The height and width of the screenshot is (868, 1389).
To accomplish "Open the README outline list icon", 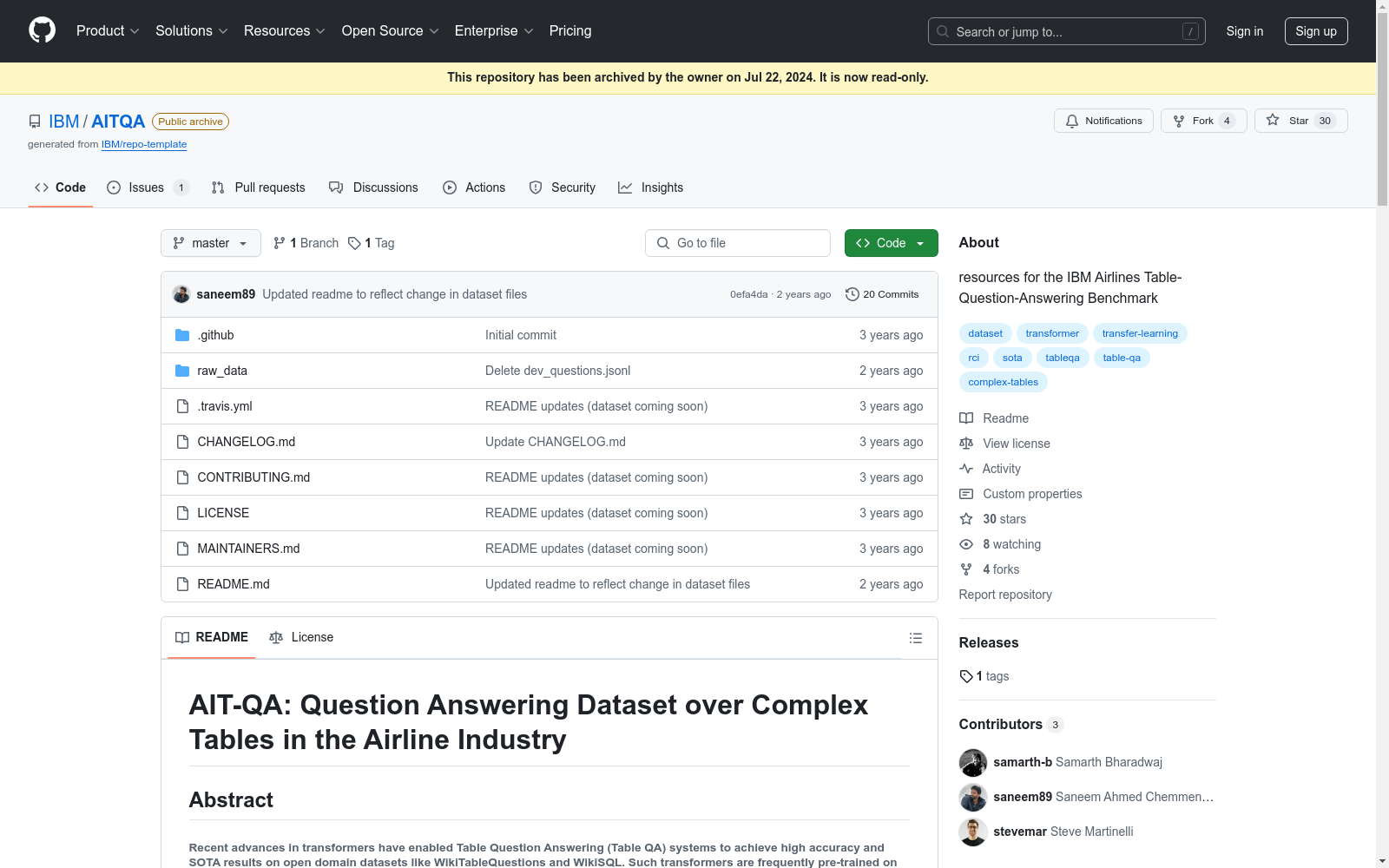I will click(x=916, y=638).
